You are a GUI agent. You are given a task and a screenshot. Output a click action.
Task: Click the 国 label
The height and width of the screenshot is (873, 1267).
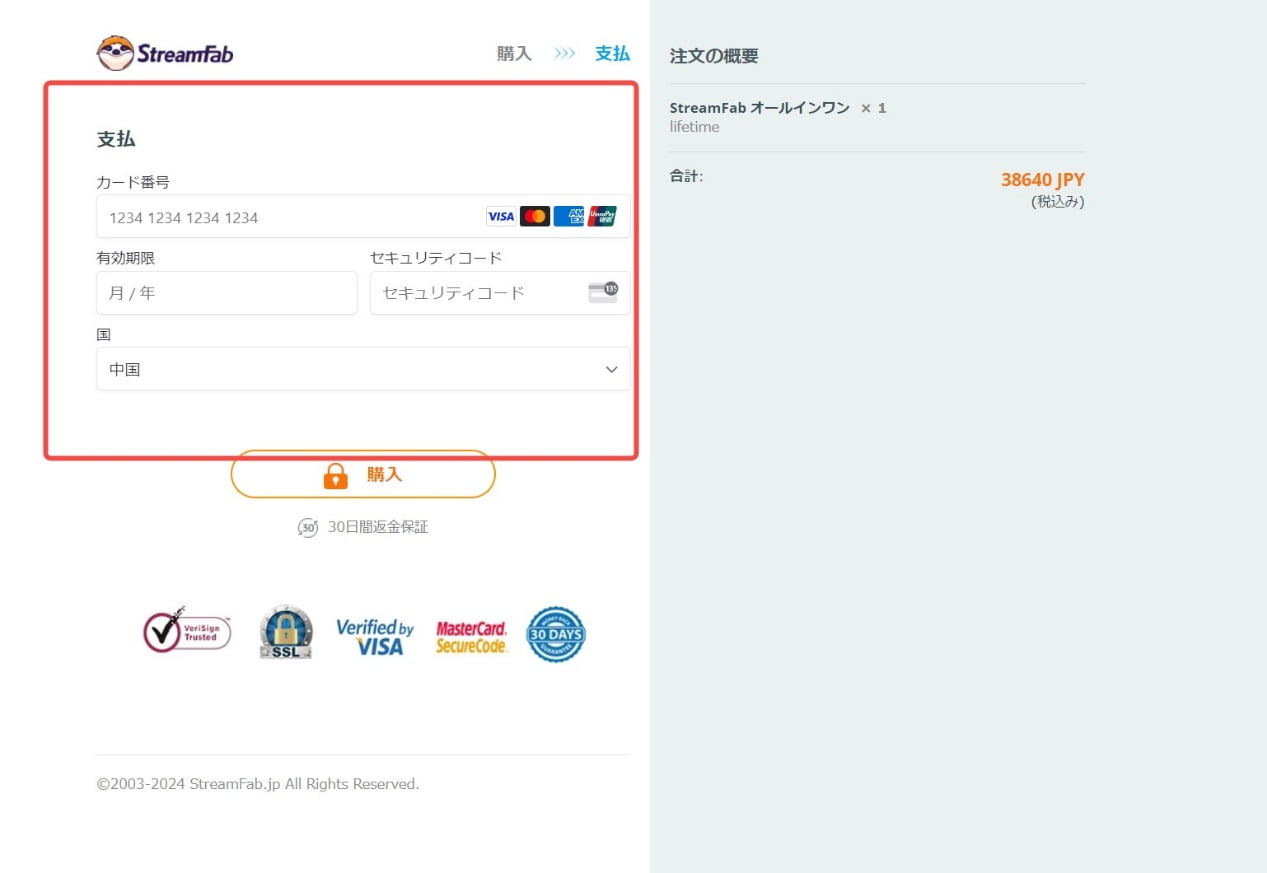(x=104, y=334)
